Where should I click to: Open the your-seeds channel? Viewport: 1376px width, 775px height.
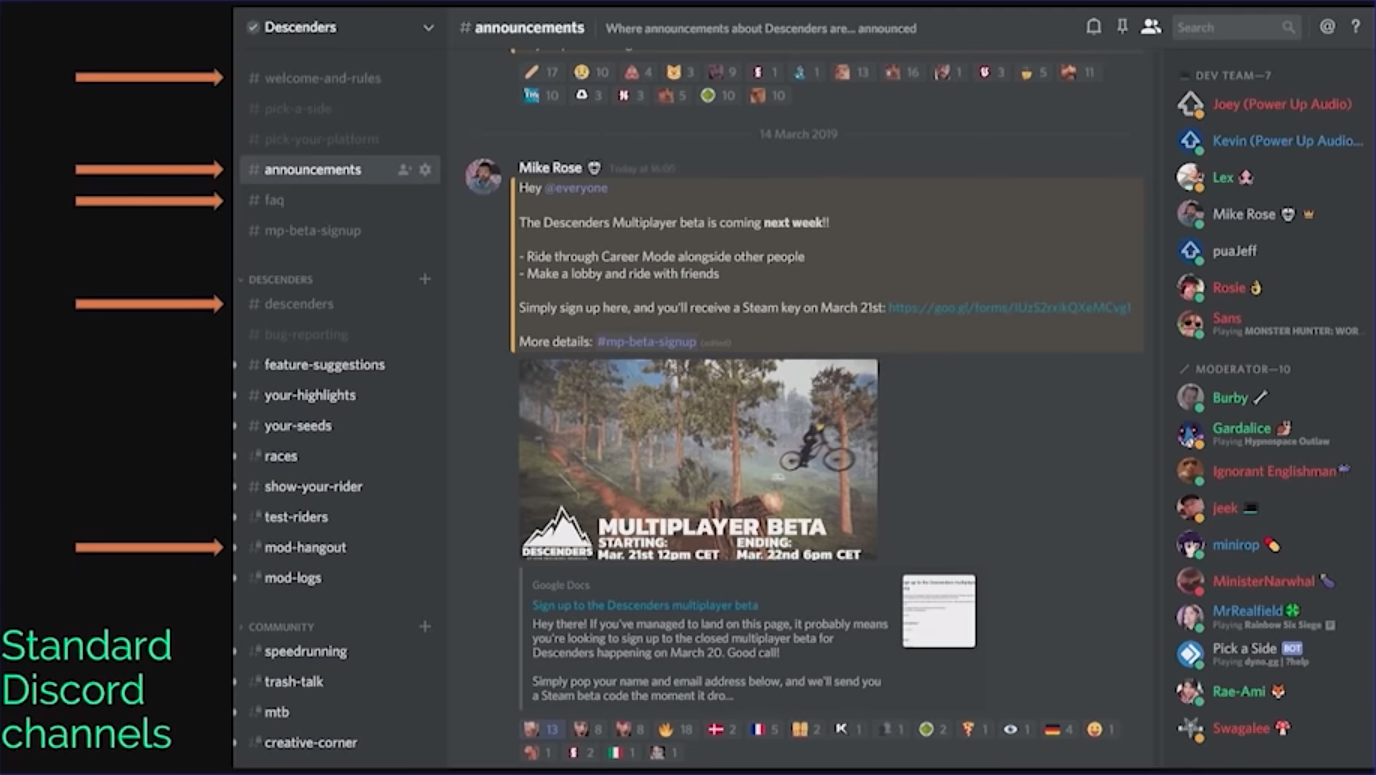click(x=340, y=426)
